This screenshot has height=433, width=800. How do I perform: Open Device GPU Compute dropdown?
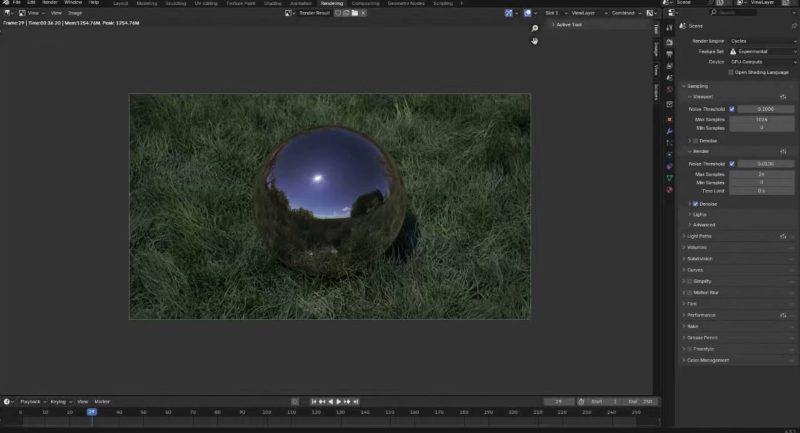[762, 62]
